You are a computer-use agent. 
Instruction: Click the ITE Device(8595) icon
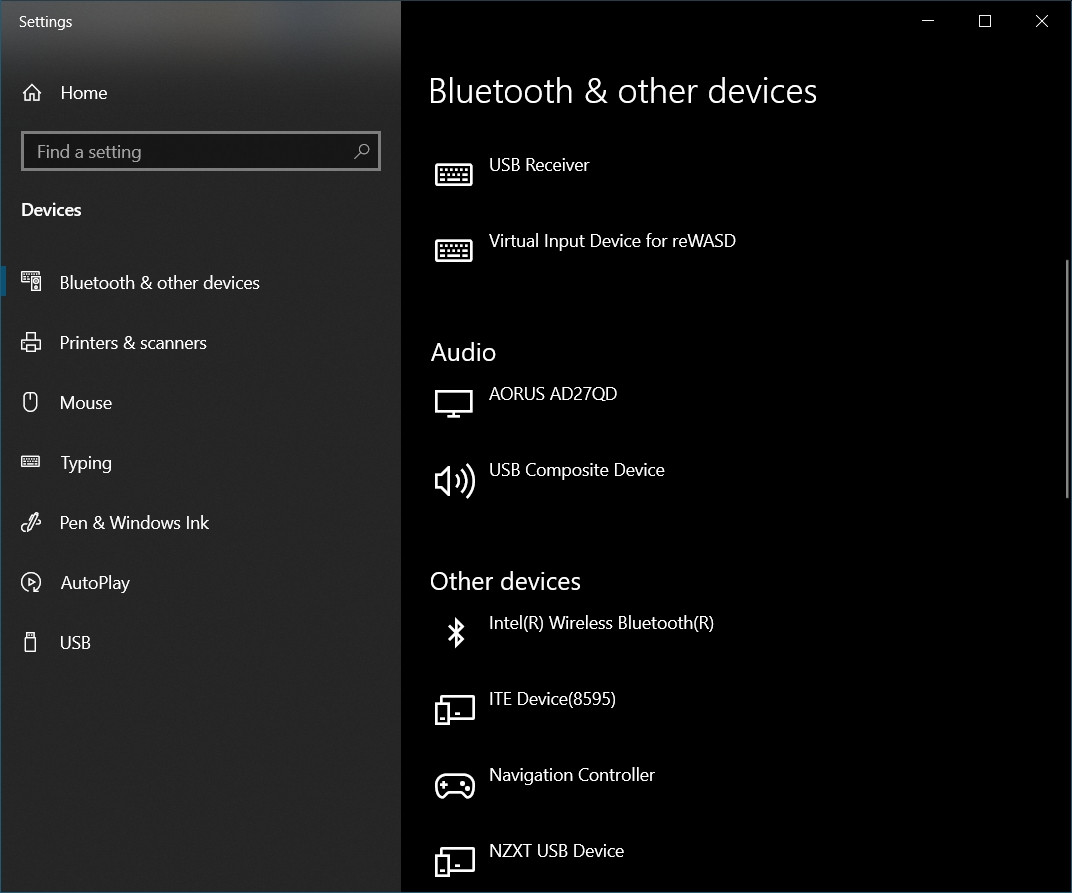tap(454, 709)
